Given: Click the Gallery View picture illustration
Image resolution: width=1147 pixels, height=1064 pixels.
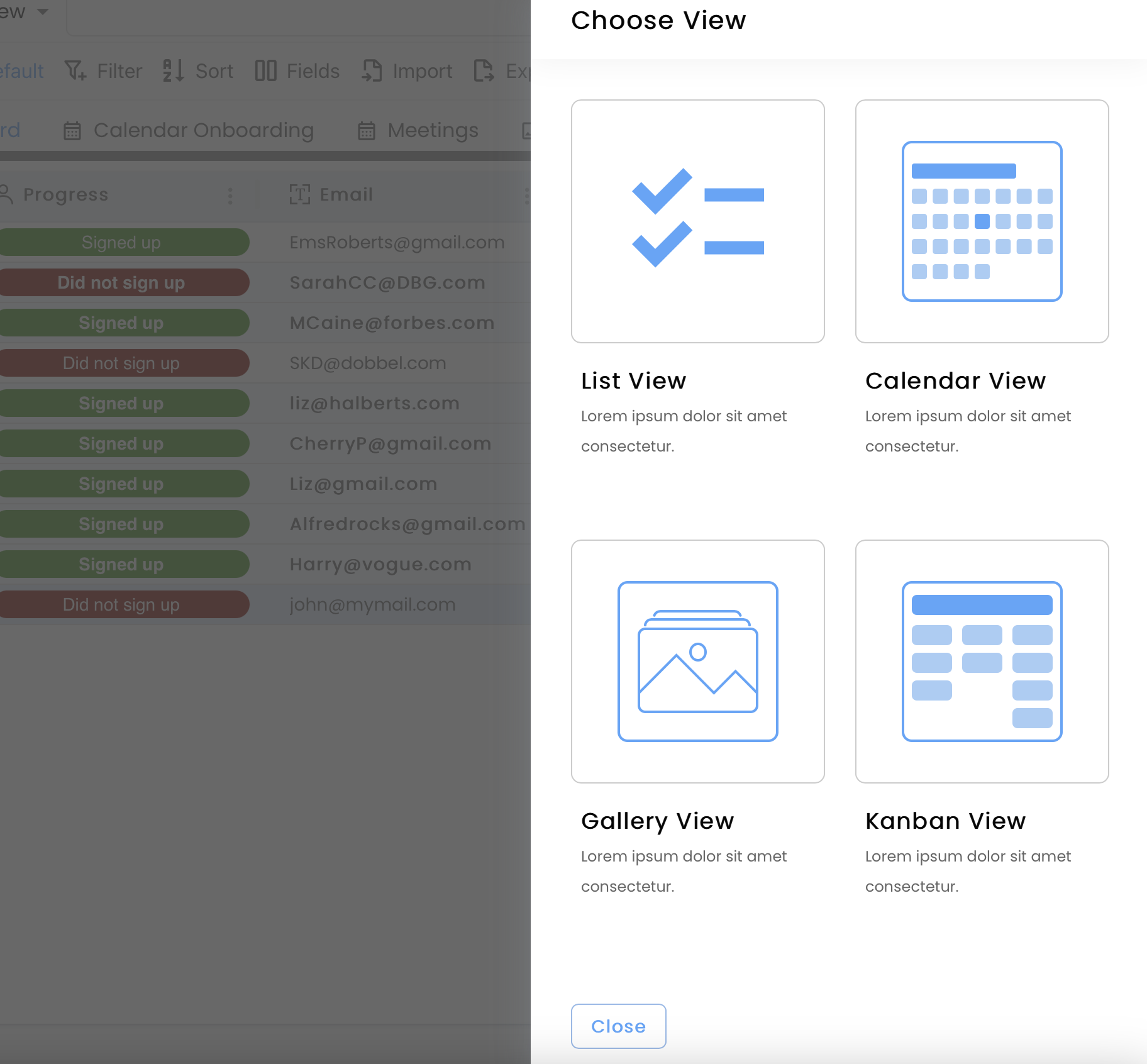Looking at the screenshot, I should (697, 660).
